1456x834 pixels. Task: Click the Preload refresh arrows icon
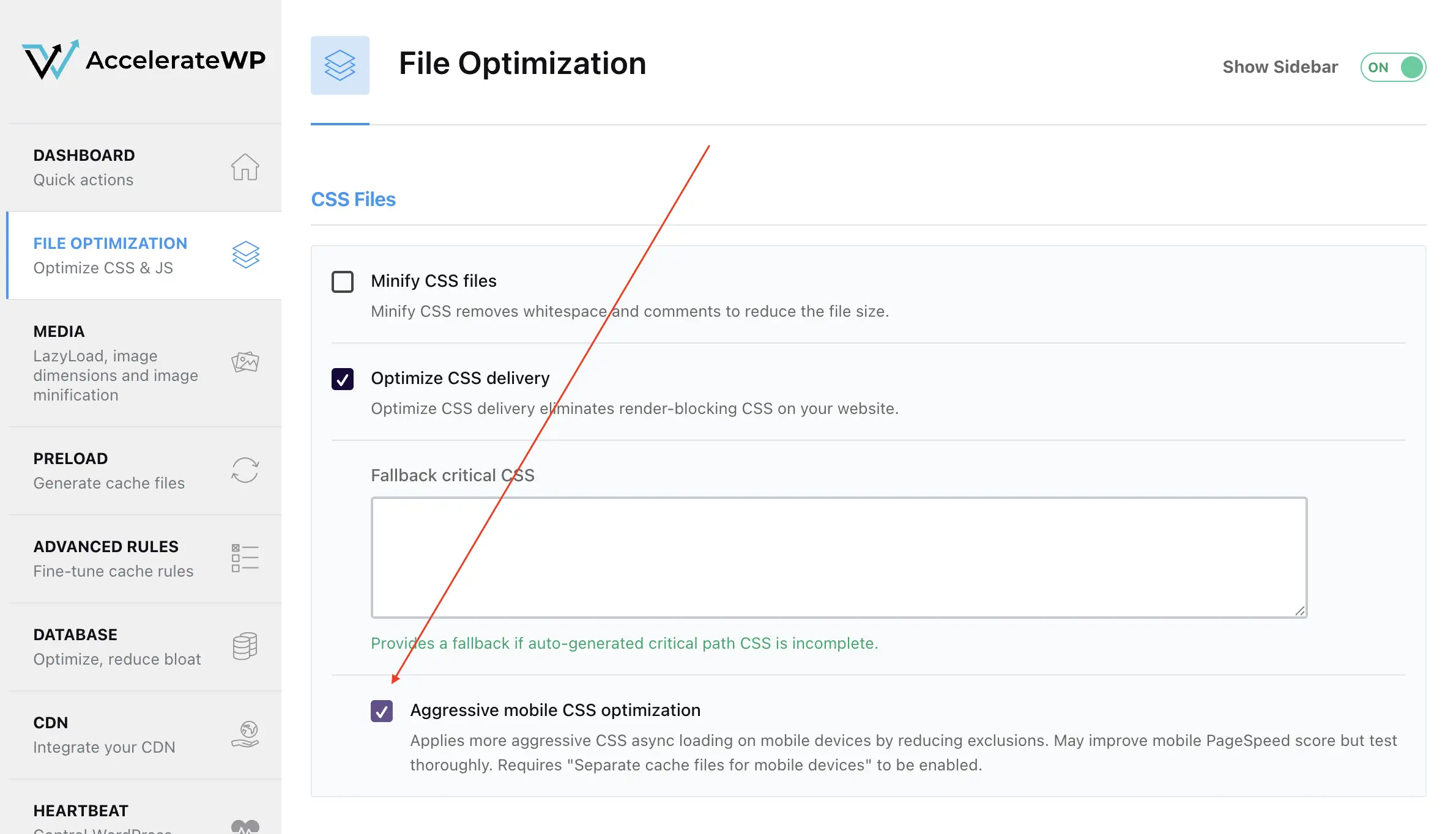coord(245,470)
